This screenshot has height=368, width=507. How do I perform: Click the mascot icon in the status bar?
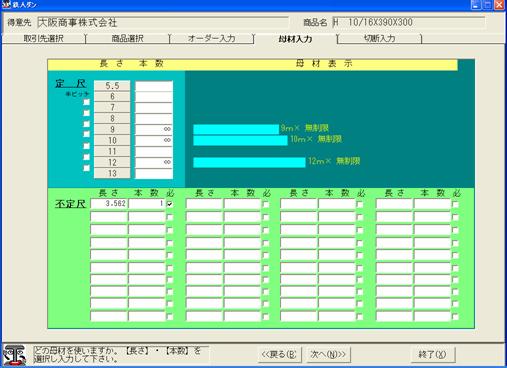click(x=14, y=355)
